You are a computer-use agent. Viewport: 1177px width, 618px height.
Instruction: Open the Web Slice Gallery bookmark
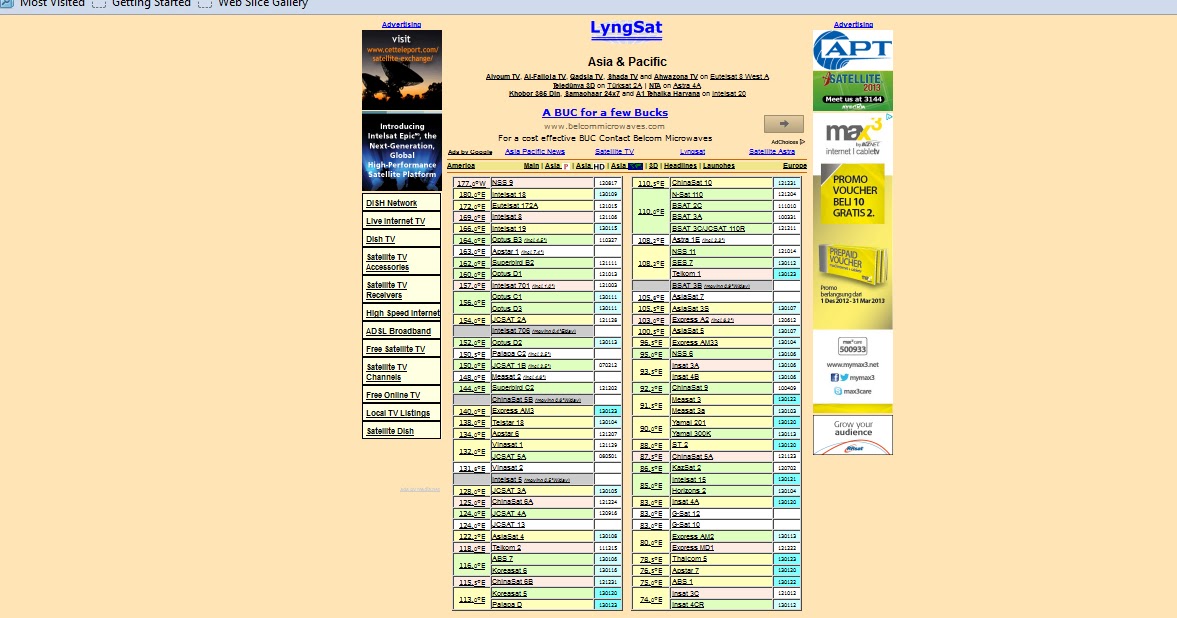point(254,4)
